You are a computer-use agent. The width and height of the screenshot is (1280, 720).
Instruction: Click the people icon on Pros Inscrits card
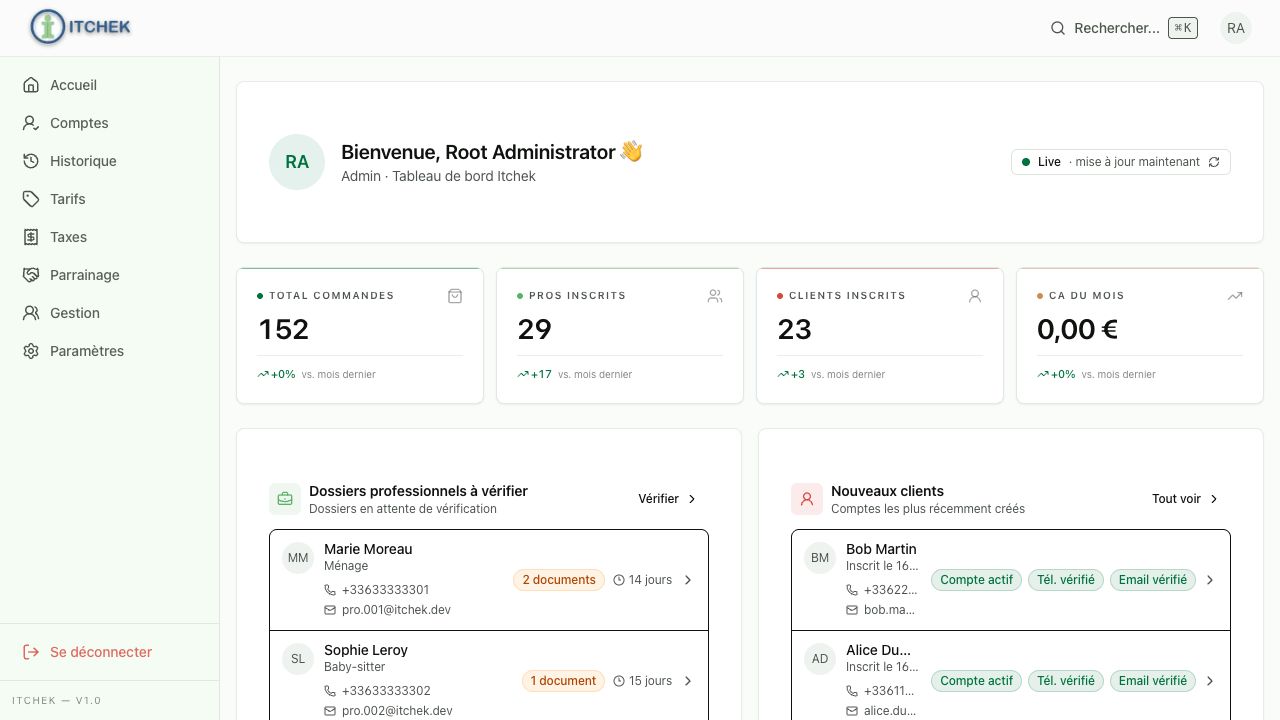(x=715, y=296)
